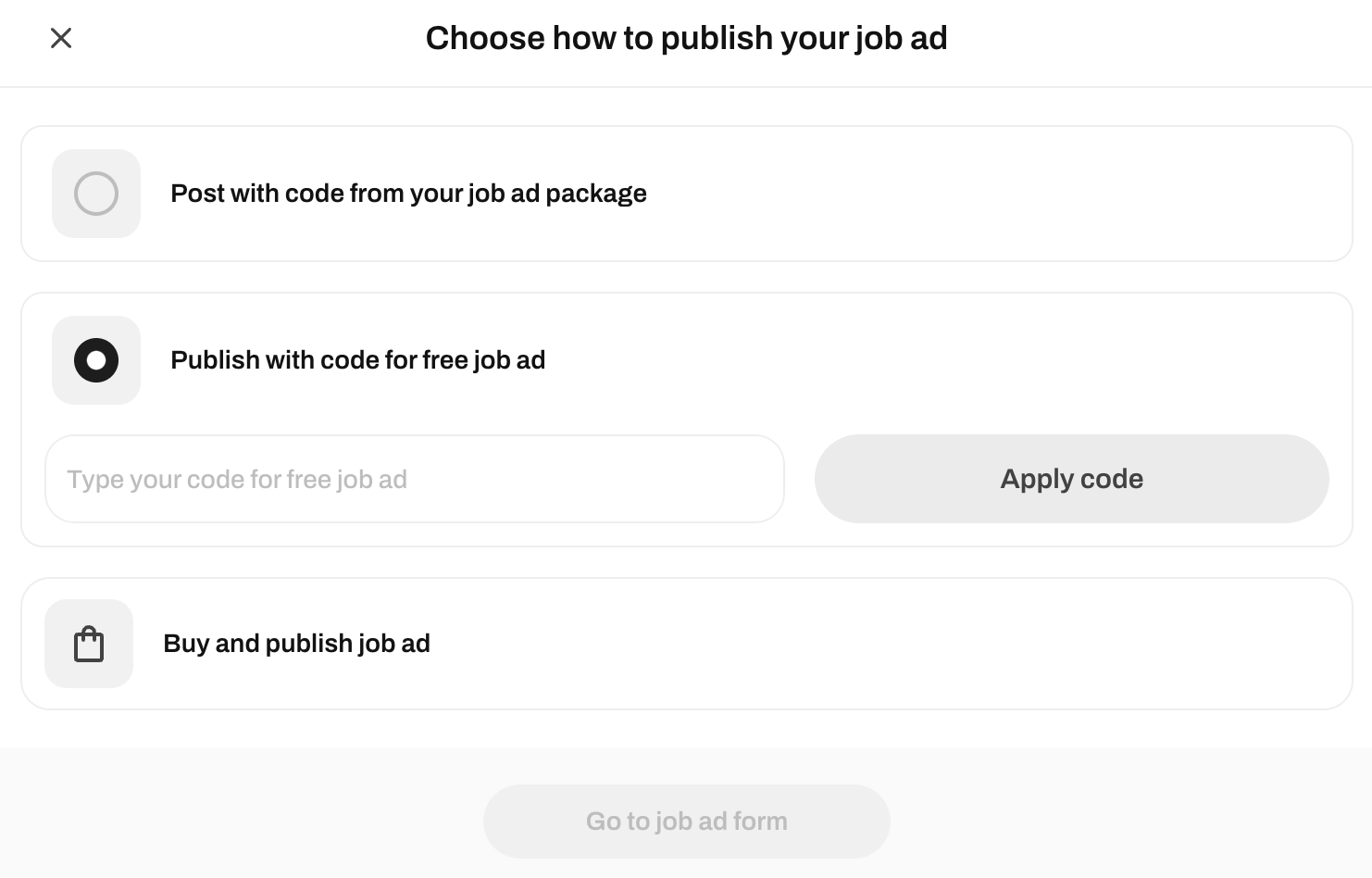The height and width of the screenshot is (878, 1372).
Task: Select the job ad package code radio button
Action: coord(96,194)
